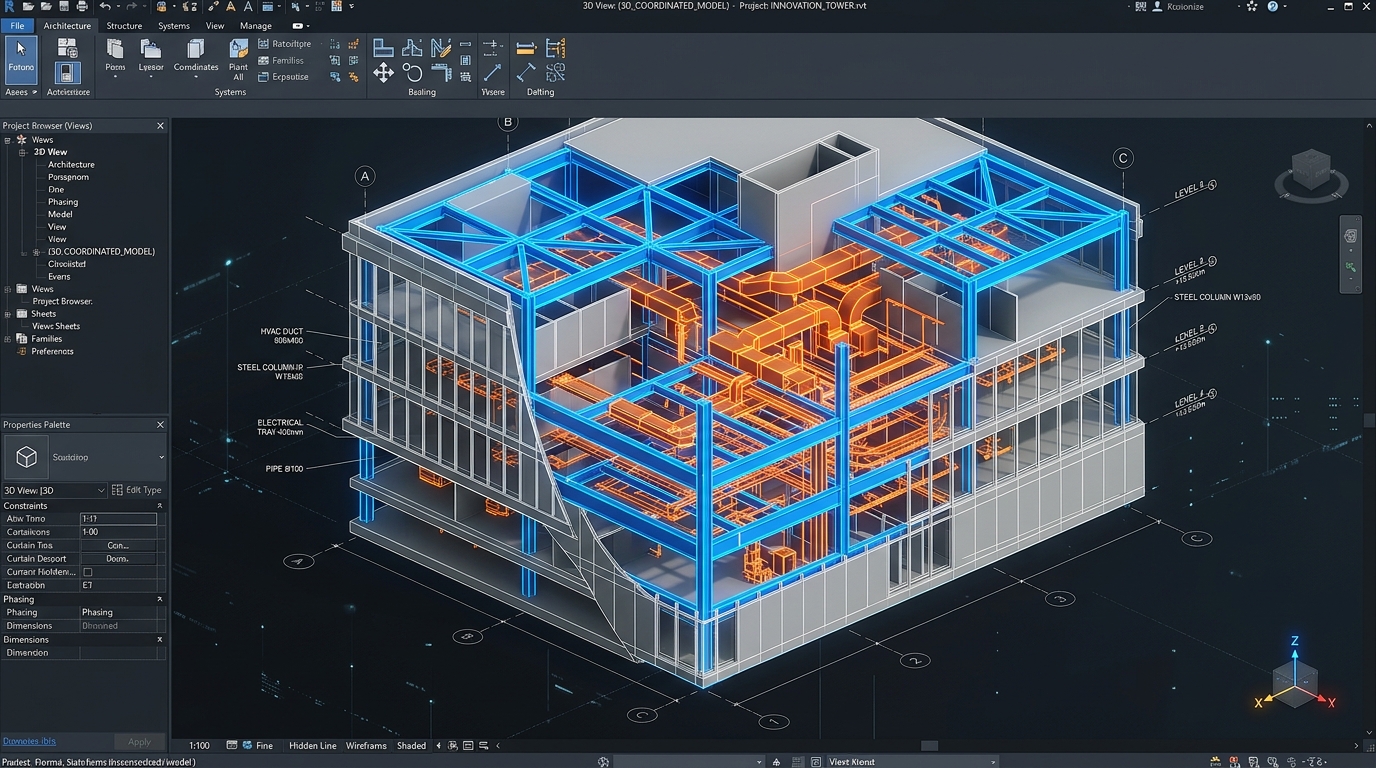Screen dimensions: 1376x768
Task: Switch visual style to Hidden Line
Action: [x=312, y=746]
